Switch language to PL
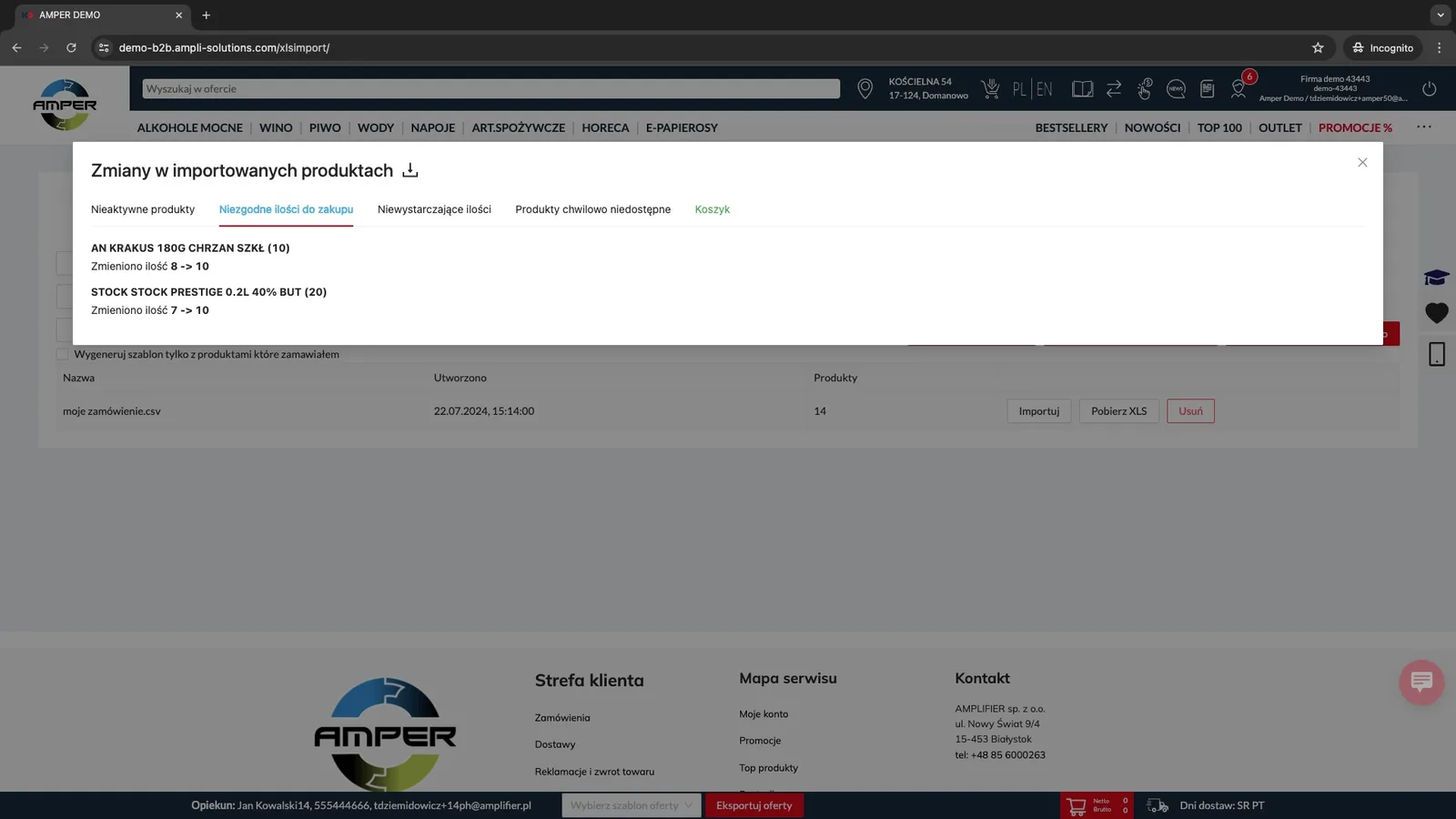Screen dimensions: 1456x819 [1019, 89]
